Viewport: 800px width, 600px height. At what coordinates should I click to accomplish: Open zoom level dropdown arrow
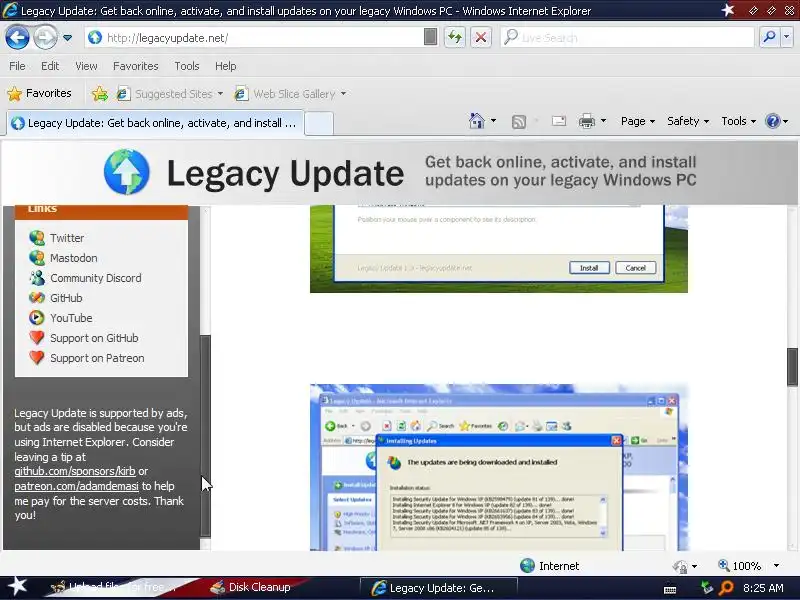(776, 566)
